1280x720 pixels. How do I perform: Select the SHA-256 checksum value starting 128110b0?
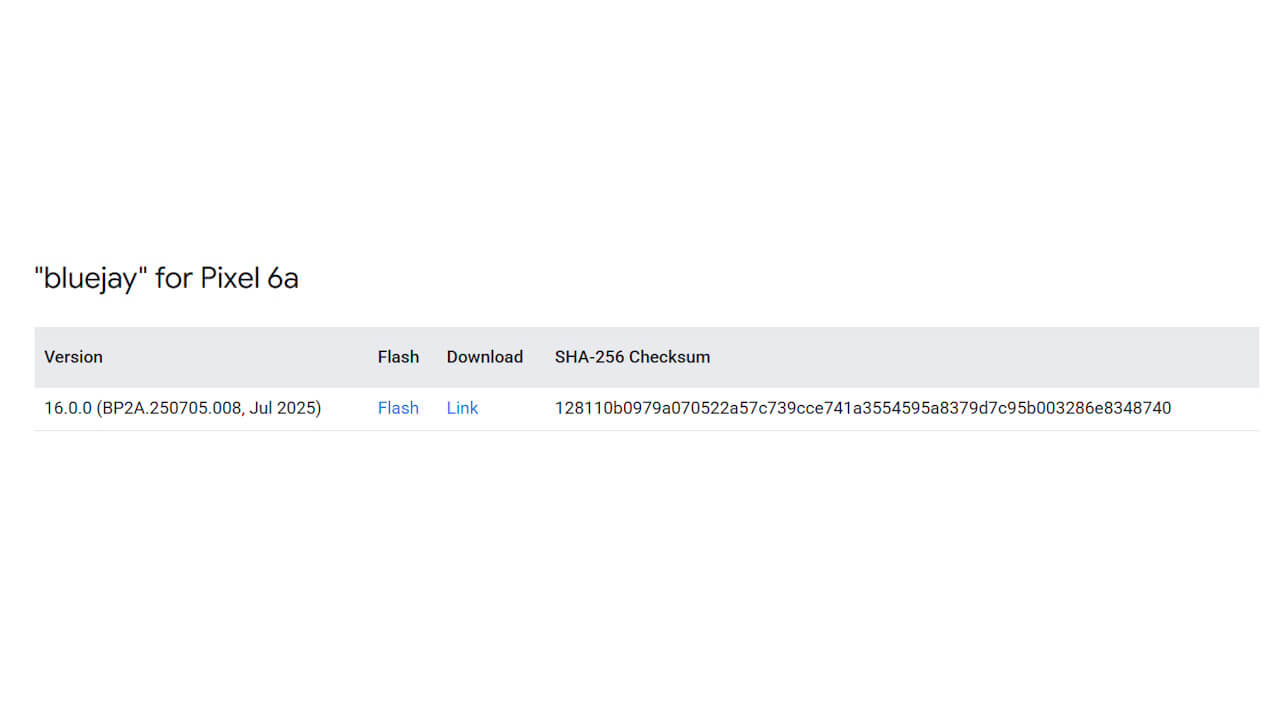[x=863, y=408]
